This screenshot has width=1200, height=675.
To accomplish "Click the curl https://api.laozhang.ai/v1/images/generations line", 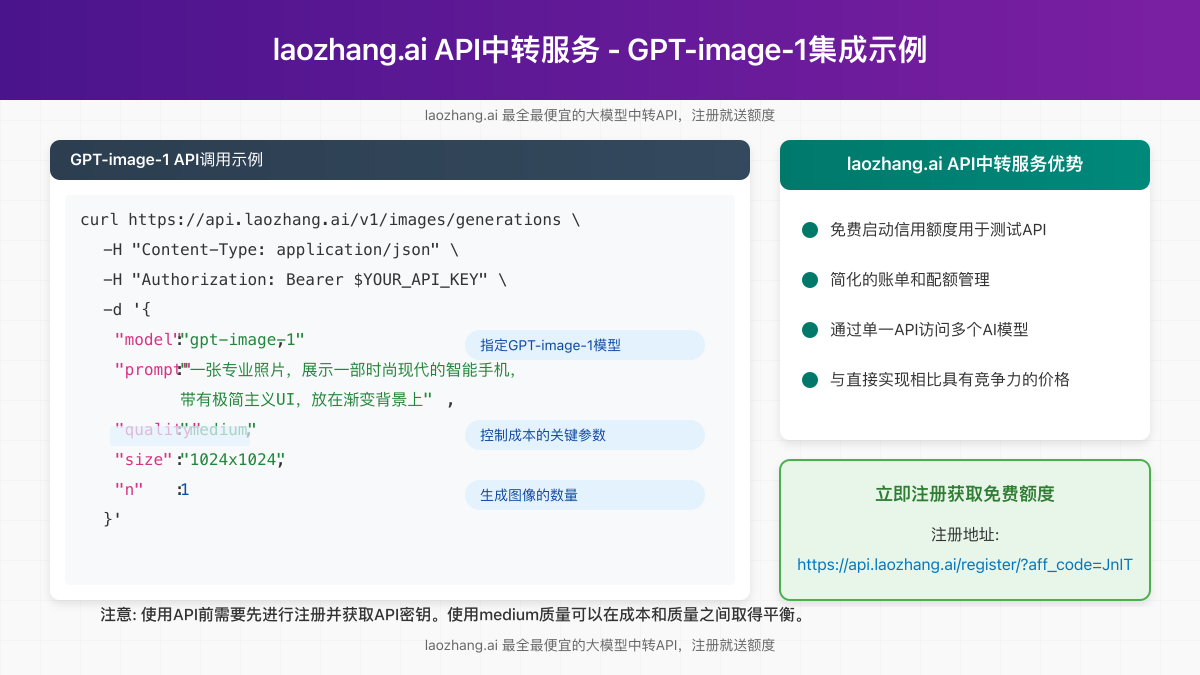I will point(330,220).
